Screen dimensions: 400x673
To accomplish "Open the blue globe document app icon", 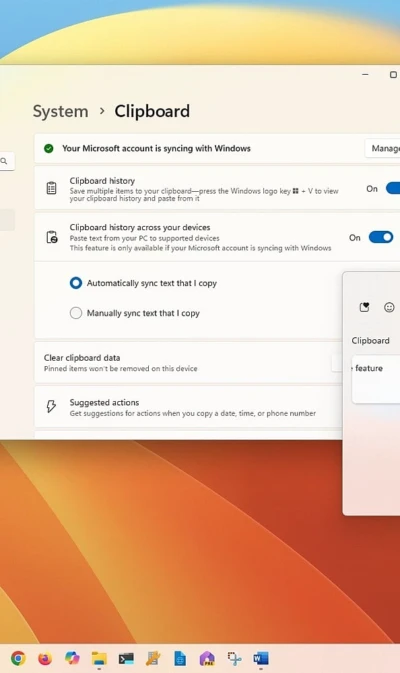I will click(180, 658).
